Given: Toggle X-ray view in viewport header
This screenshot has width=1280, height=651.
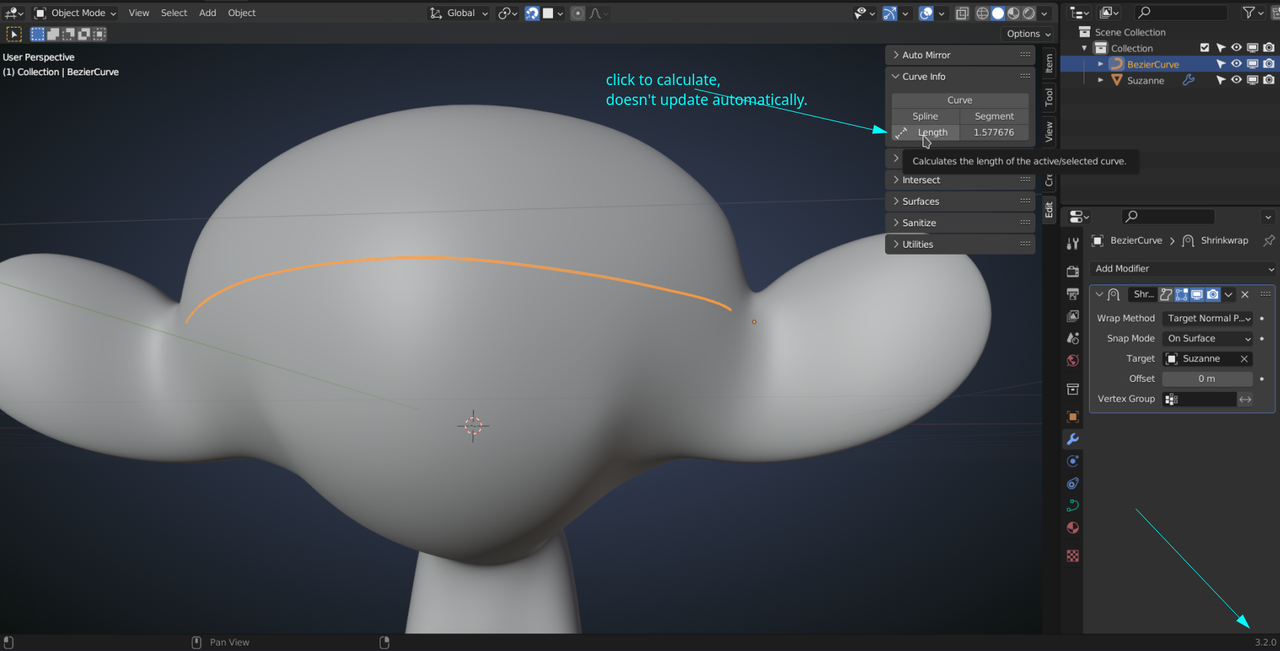Looking at the screenshot, I should click(x=962, y=13).
